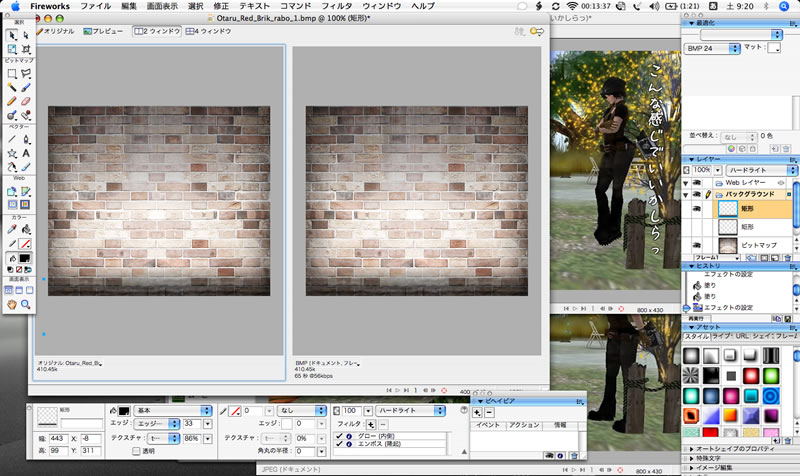The height and width of the screenshot is (476, 800).
Task: Select the Hand tool
Action: pos(11,303)
